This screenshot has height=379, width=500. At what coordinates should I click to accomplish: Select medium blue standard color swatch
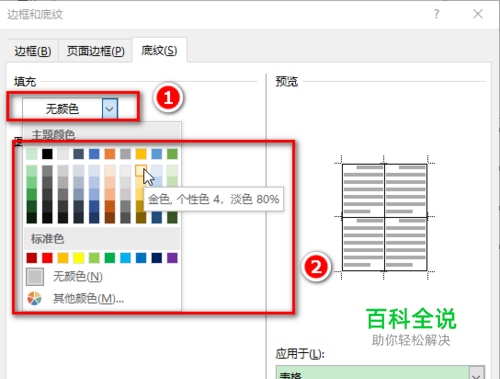point(141,258)
